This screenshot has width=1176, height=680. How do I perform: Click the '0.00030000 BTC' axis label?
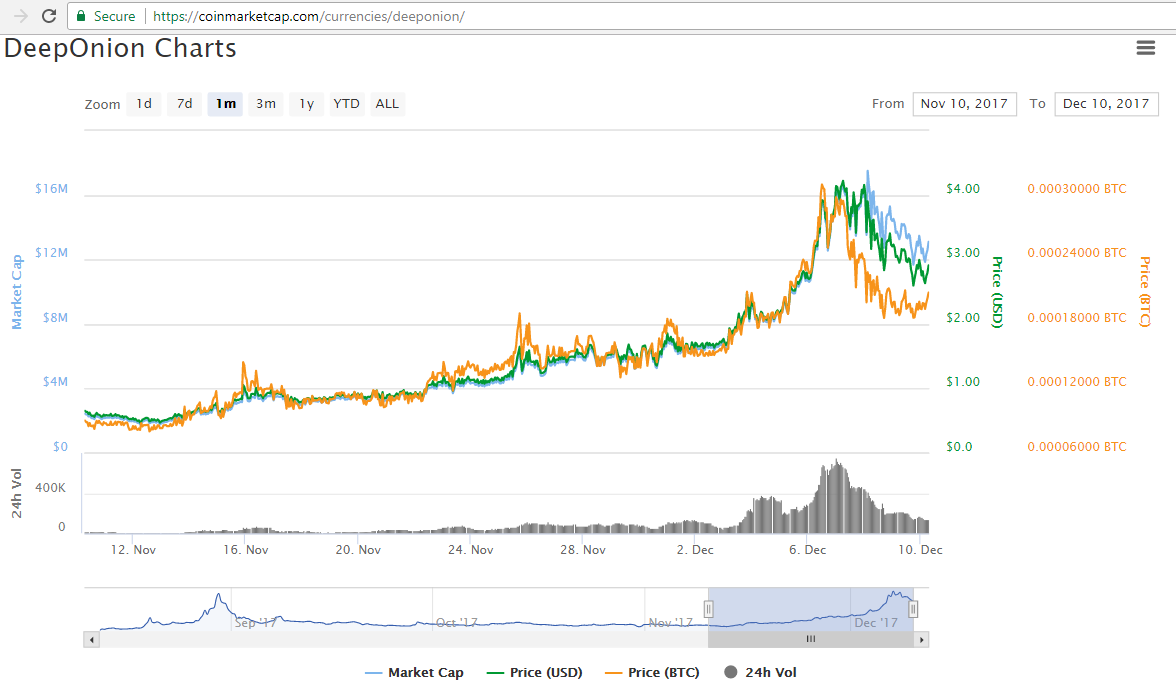[1077, 189]
